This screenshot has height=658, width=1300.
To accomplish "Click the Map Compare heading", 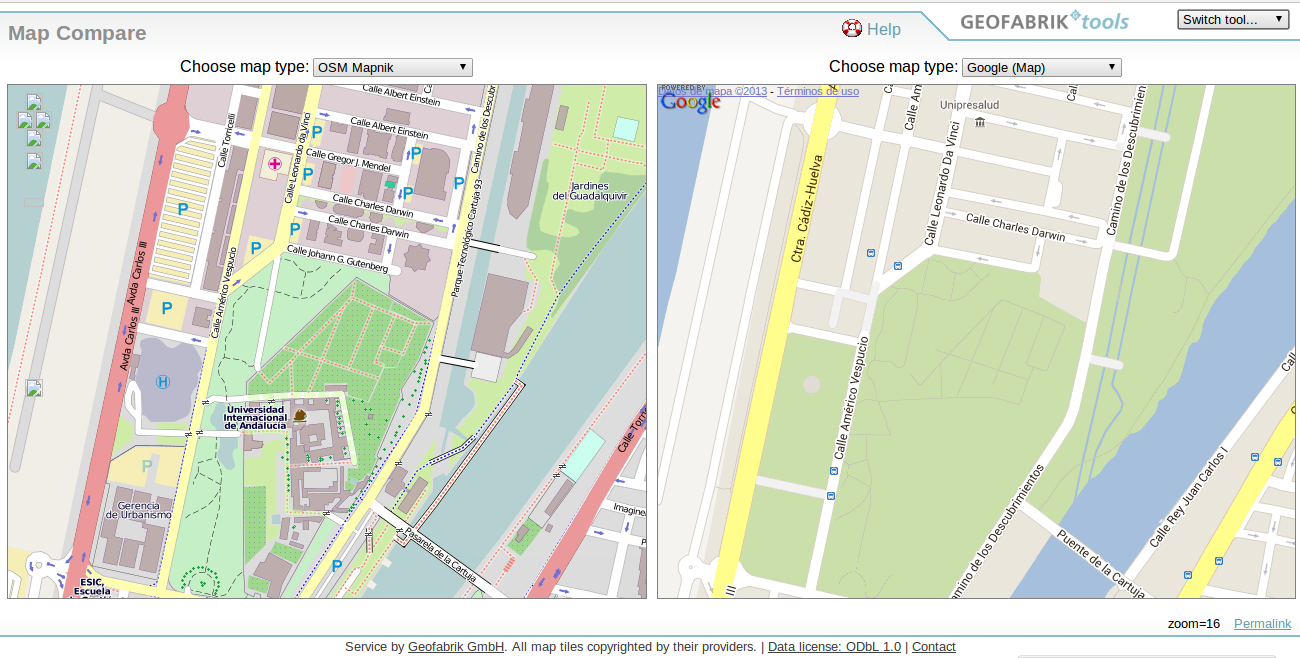I will tap(77, 33).
